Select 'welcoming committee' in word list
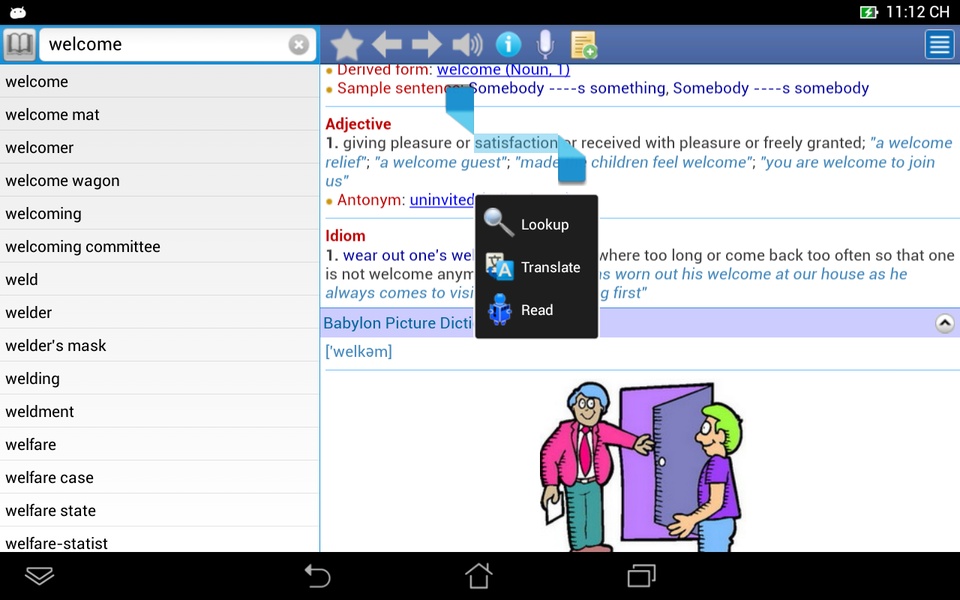960x600 pixels. (x=159, y=247)
